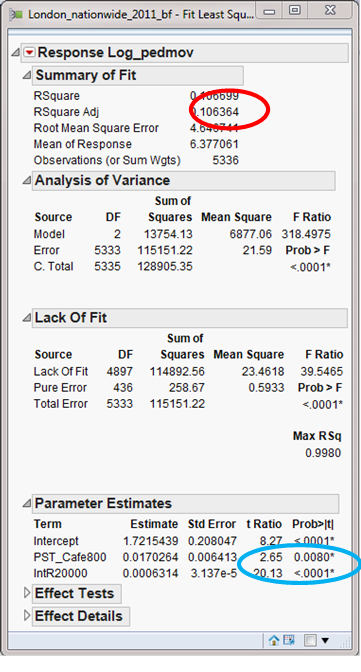Image resolution: width=361 pixels, height=672 pixels.
Task: Collapse the Analysis of Variance section
Action: [x=27, y=180]
